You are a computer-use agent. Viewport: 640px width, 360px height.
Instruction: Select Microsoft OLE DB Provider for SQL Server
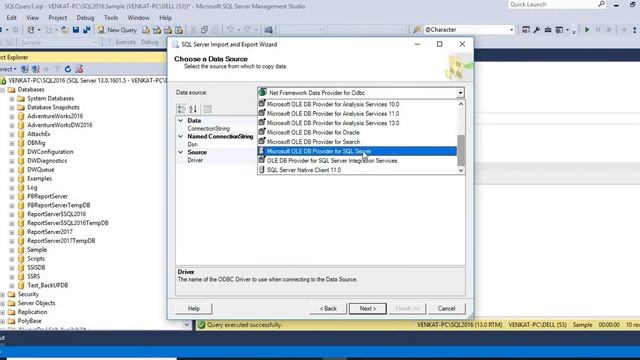click(x=357, y=151)
